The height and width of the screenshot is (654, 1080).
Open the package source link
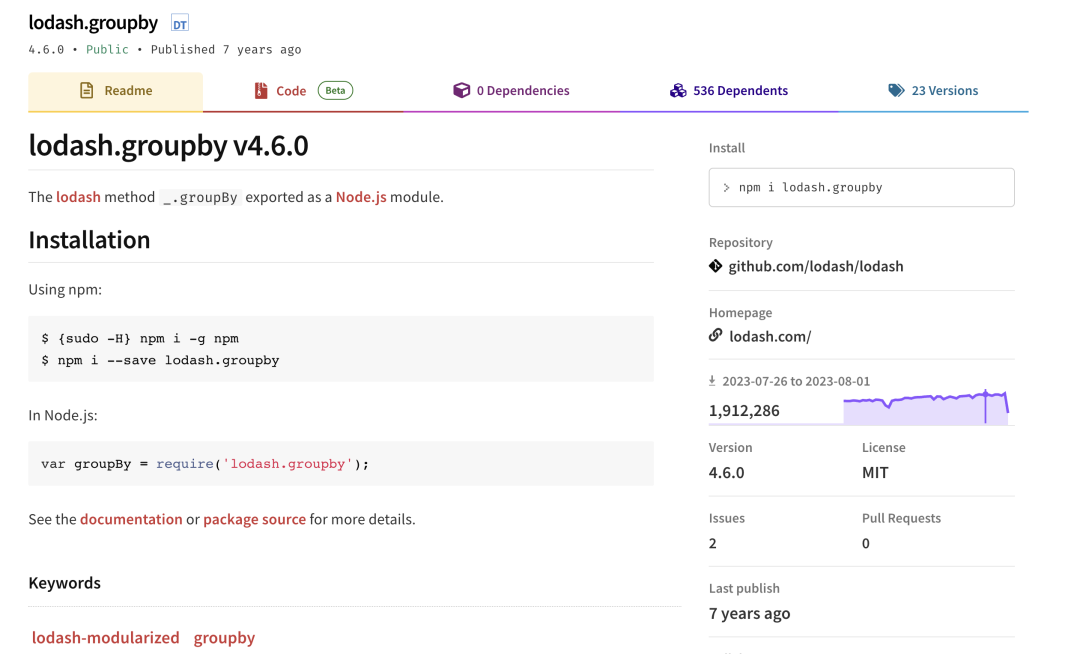tap(254, 519)
